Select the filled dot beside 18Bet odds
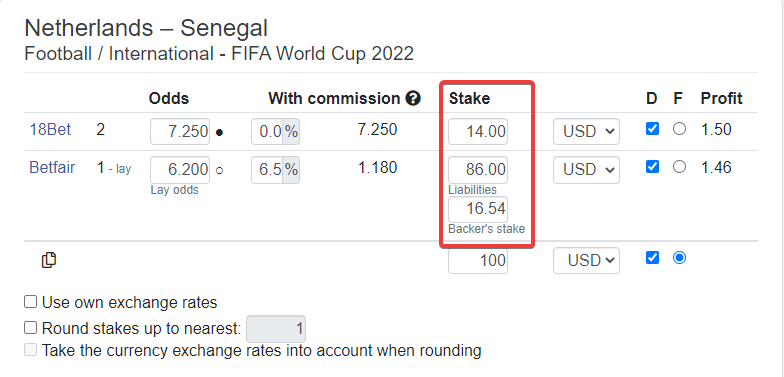Screen dimensions: 784x377 tap(219, 132)
